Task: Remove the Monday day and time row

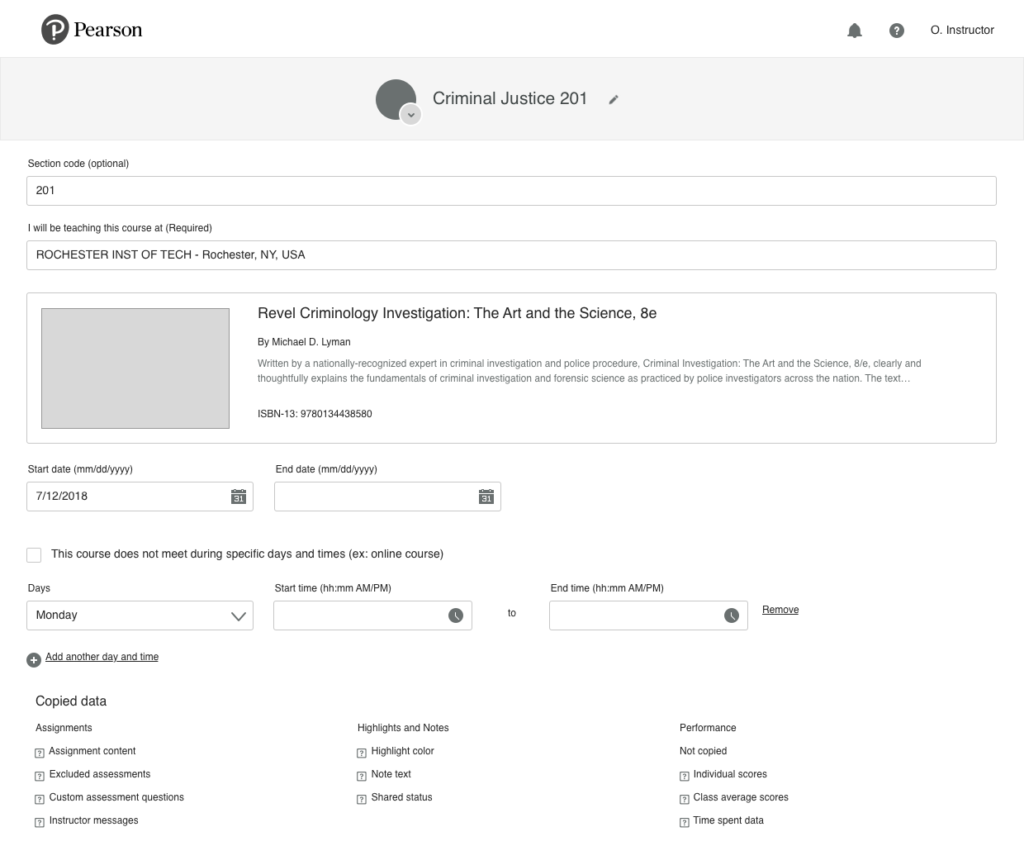Action: point(780,610)
